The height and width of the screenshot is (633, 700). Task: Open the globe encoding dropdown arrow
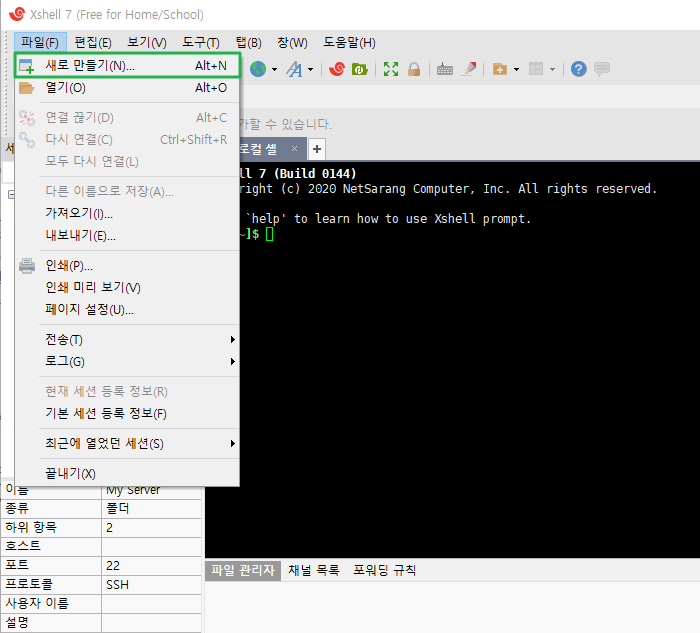click(274, 69)
